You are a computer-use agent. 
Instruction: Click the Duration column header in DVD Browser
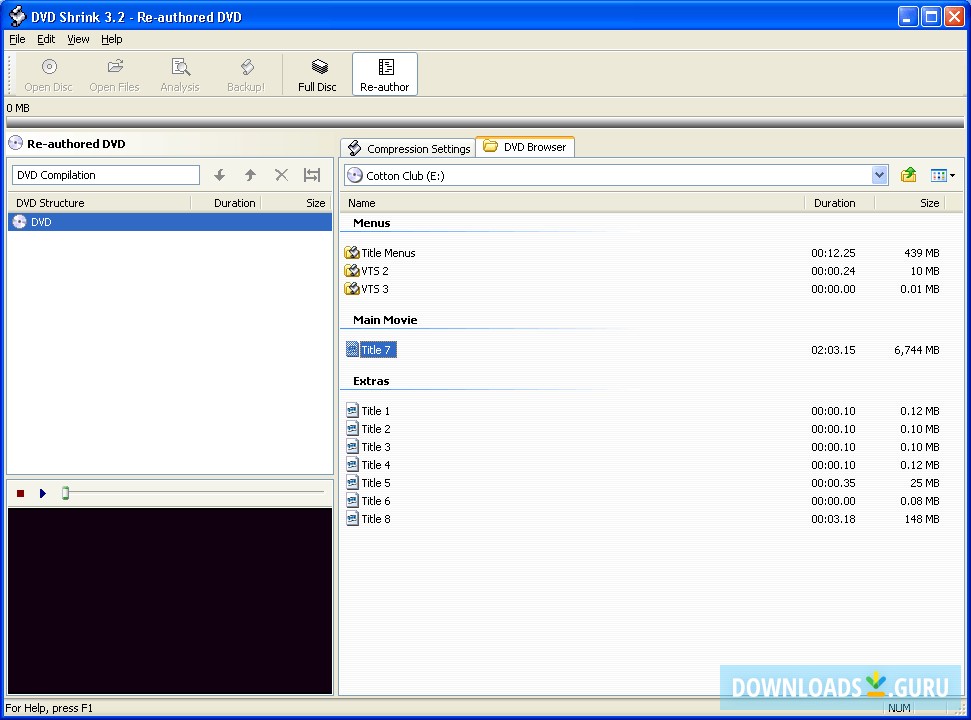[x=839, y=203]
